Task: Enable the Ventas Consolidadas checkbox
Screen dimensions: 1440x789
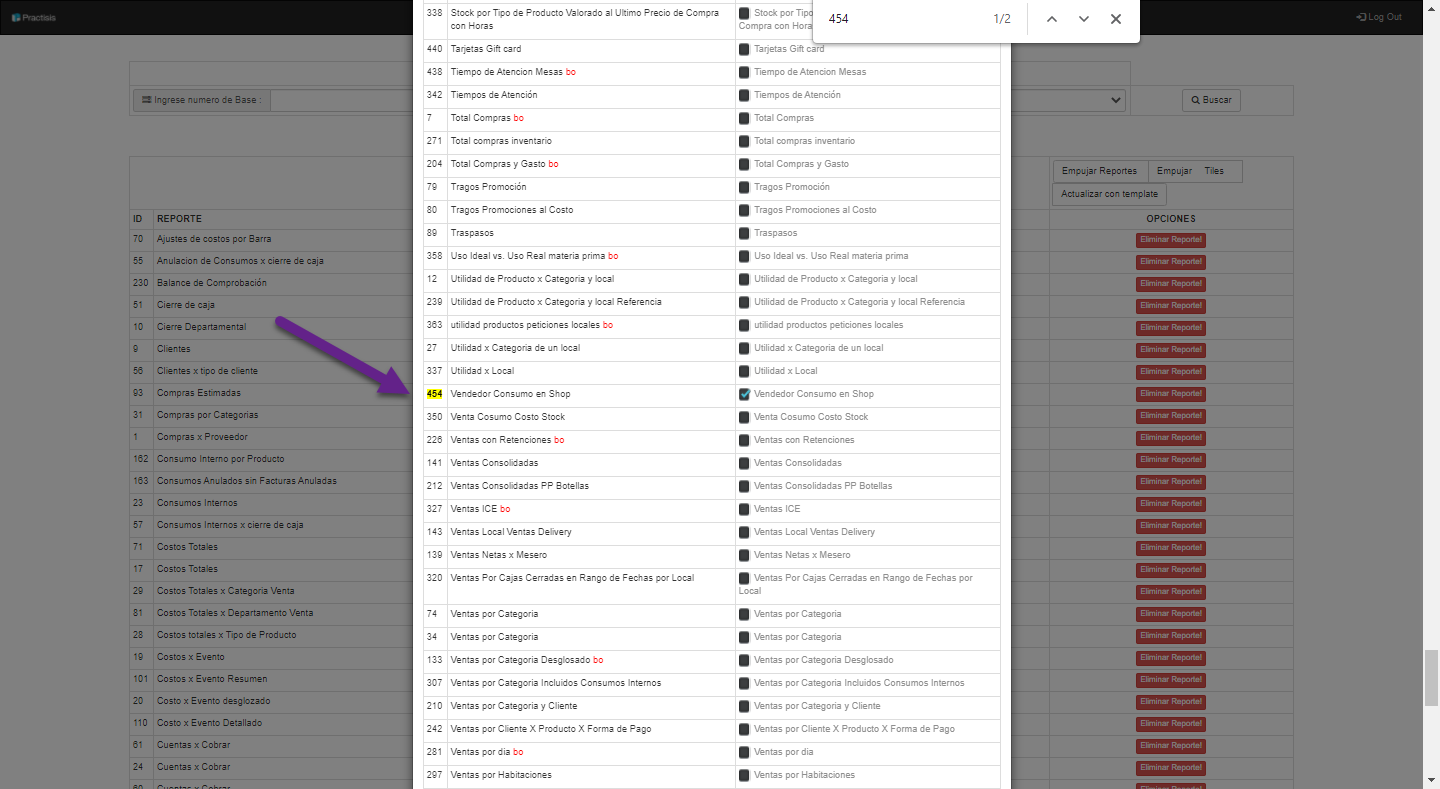Action: pos(744,463)
